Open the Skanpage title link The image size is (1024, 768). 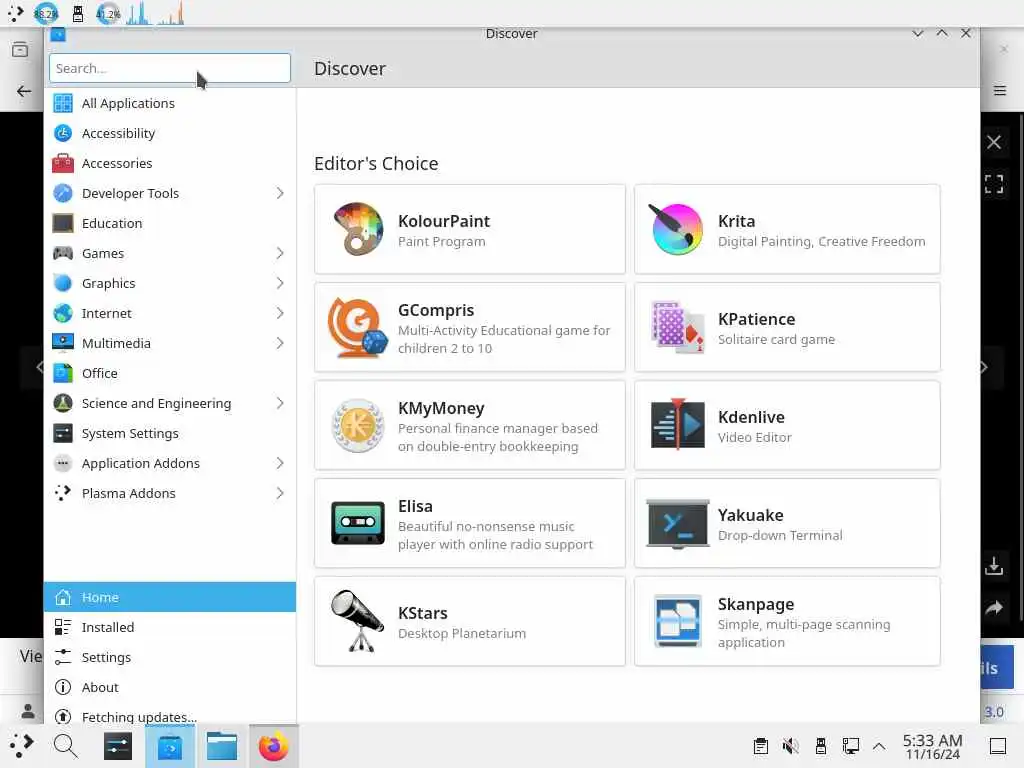tap(756, 605)
